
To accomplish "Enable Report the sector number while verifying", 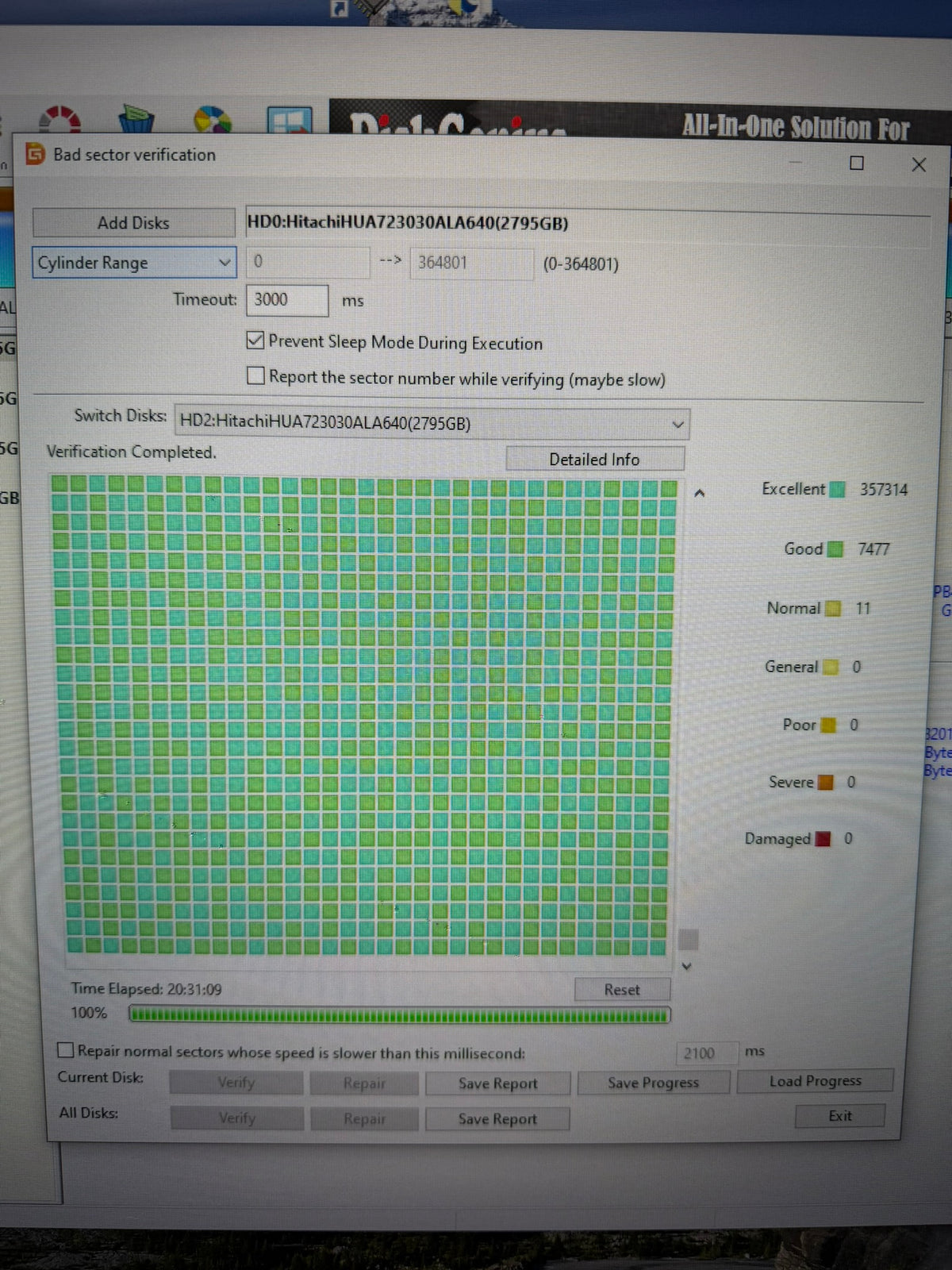I will [255, 375].
